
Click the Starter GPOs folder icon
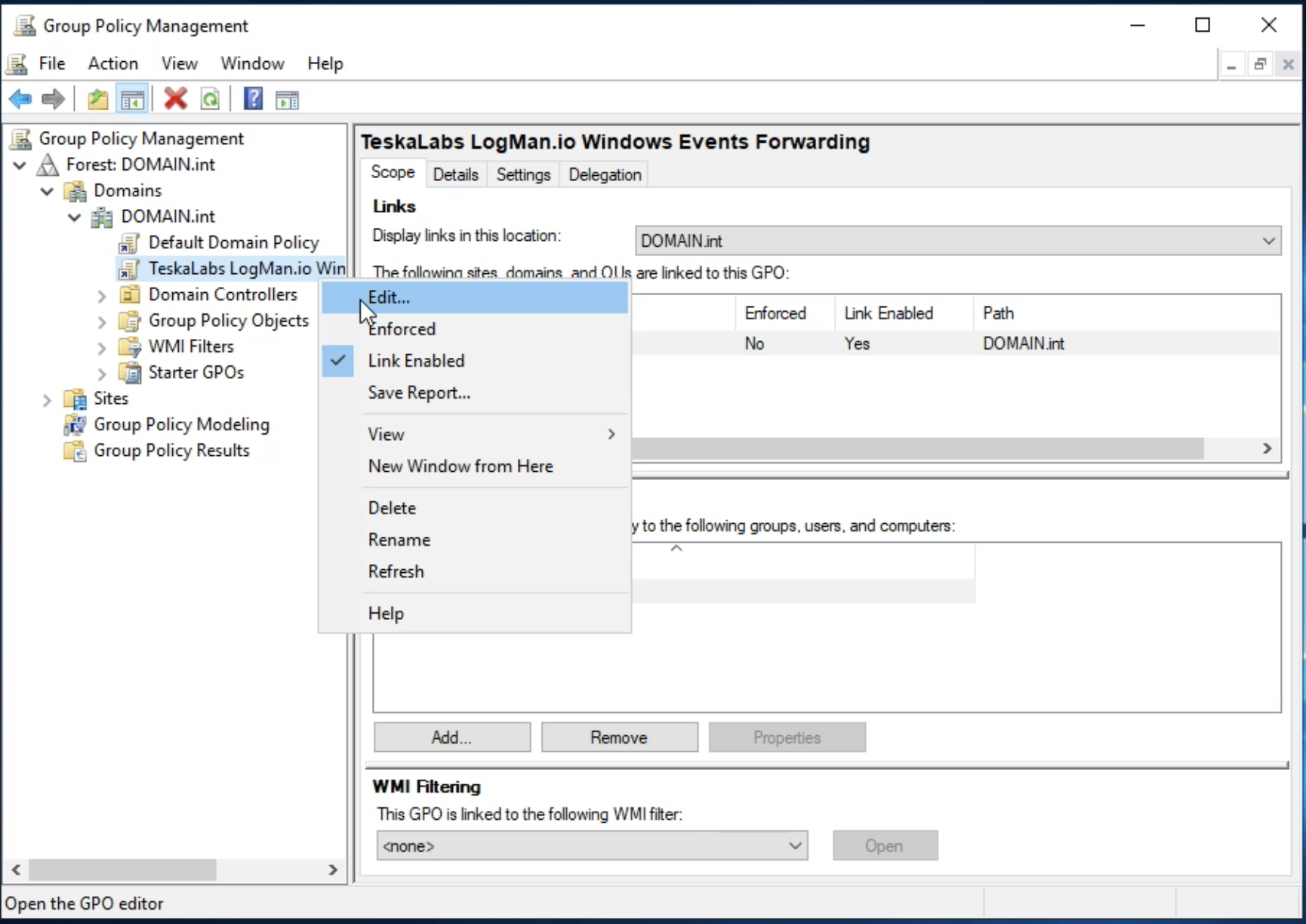pos(130,372)
